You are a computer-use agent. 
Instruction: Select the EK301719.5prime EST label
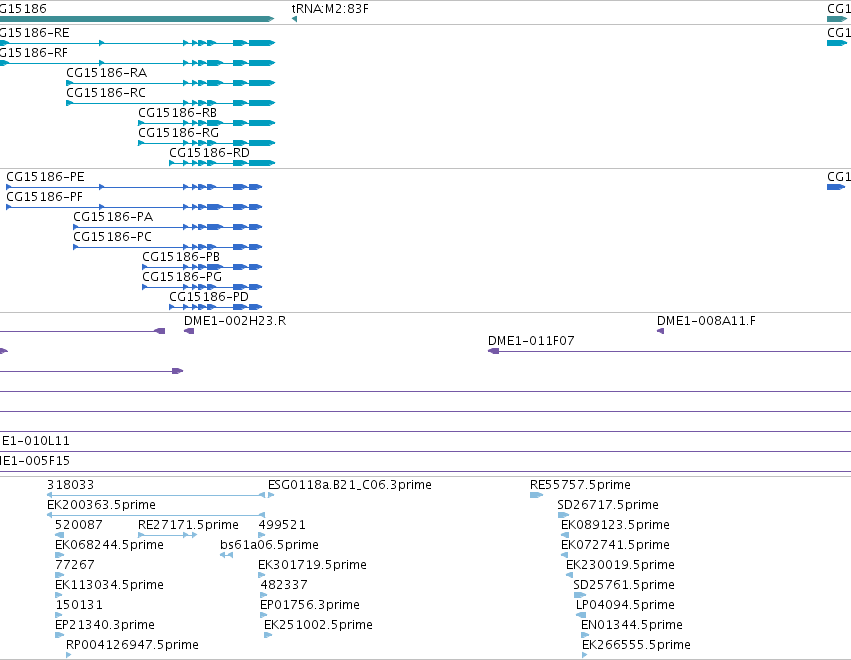pos(313,565)
